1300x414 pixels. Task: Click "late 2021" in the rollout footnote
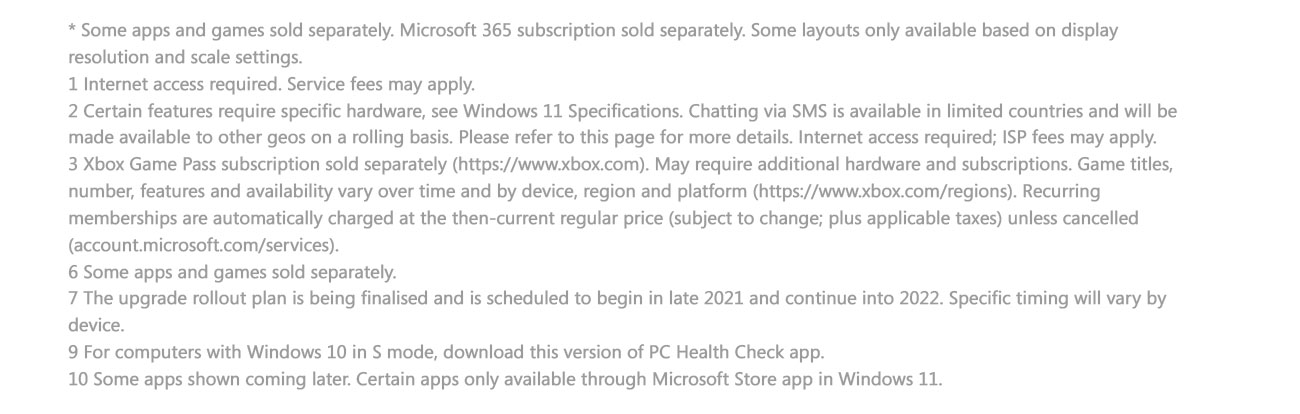pos(738,299)
